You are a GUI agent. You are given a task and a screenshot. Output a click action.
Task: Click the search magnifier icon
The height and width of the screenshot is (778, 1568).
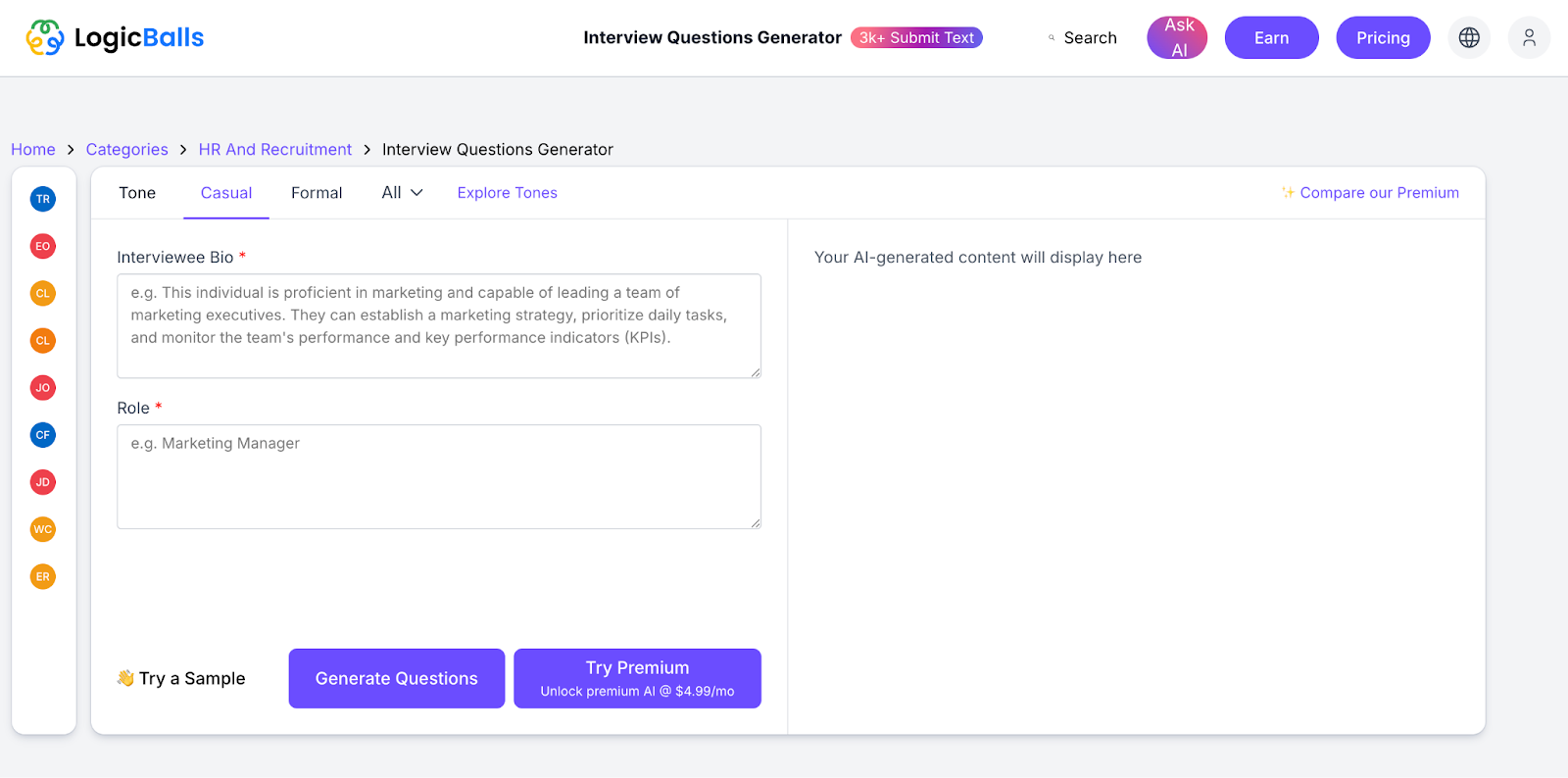pyautogui.click(x=1052, y=38)
